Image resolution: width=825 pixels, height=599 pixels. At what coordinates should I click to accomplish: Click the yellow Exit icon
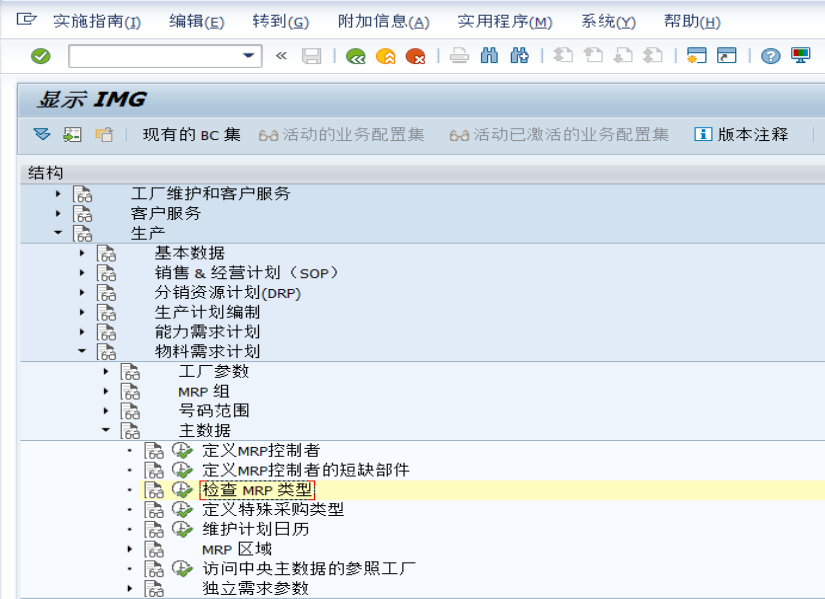pos(386,56)
